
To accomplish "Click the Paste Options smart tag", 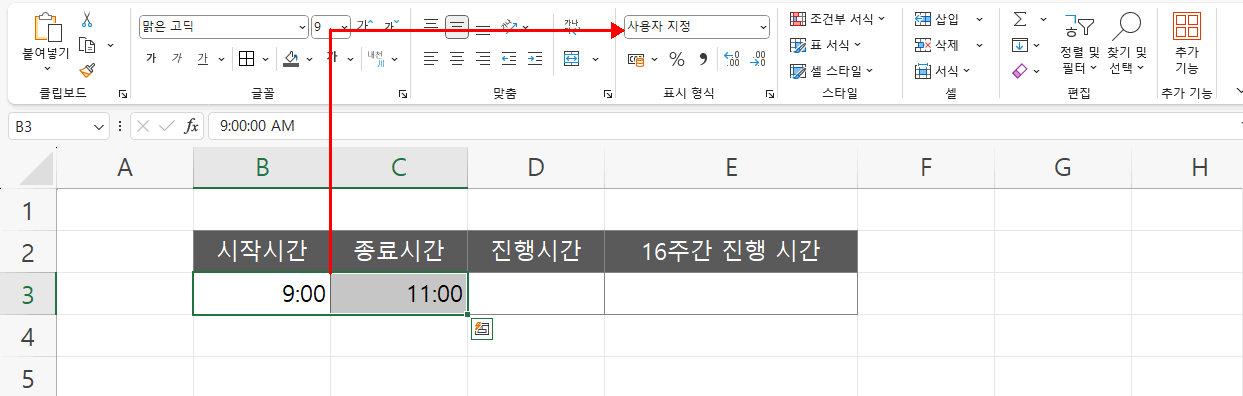I will [x=482, y=328].
